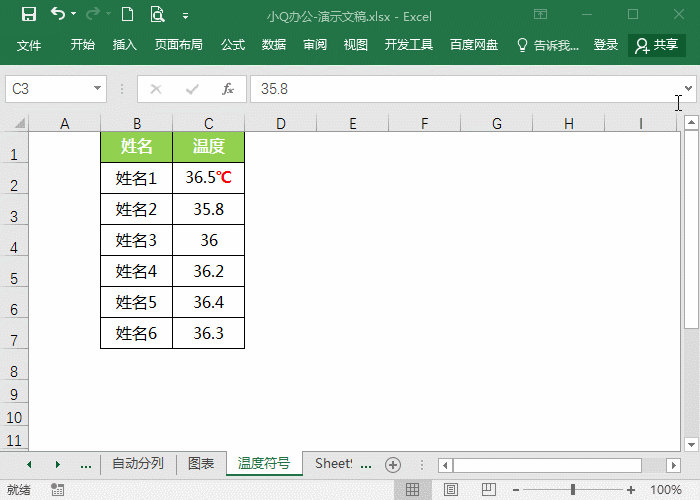Switch to the 图表 sheet tab
Screen dimensions: 700x500
[x=201, y=463]
